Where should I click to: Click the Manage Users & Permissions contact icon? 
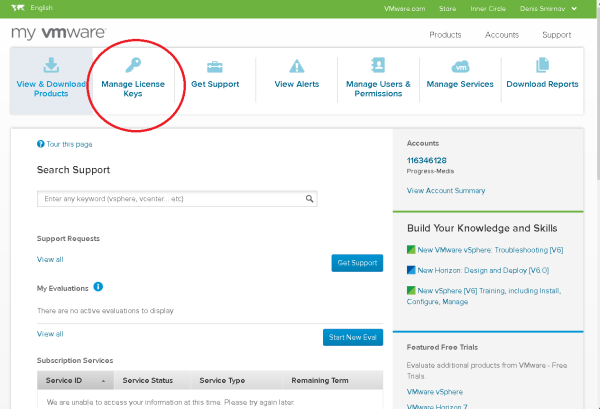point(378,65)
